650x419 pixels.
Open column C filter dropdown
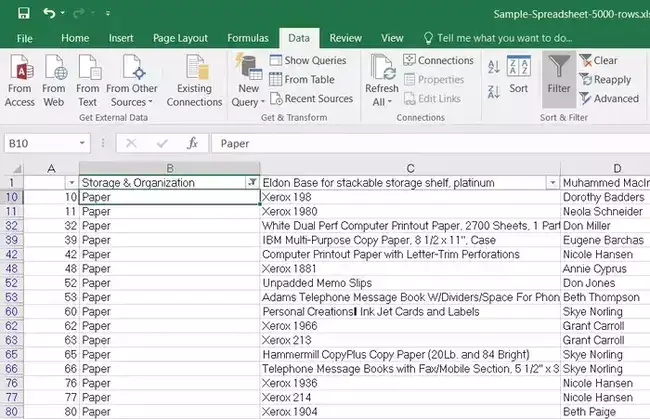[x=552, y=182]
